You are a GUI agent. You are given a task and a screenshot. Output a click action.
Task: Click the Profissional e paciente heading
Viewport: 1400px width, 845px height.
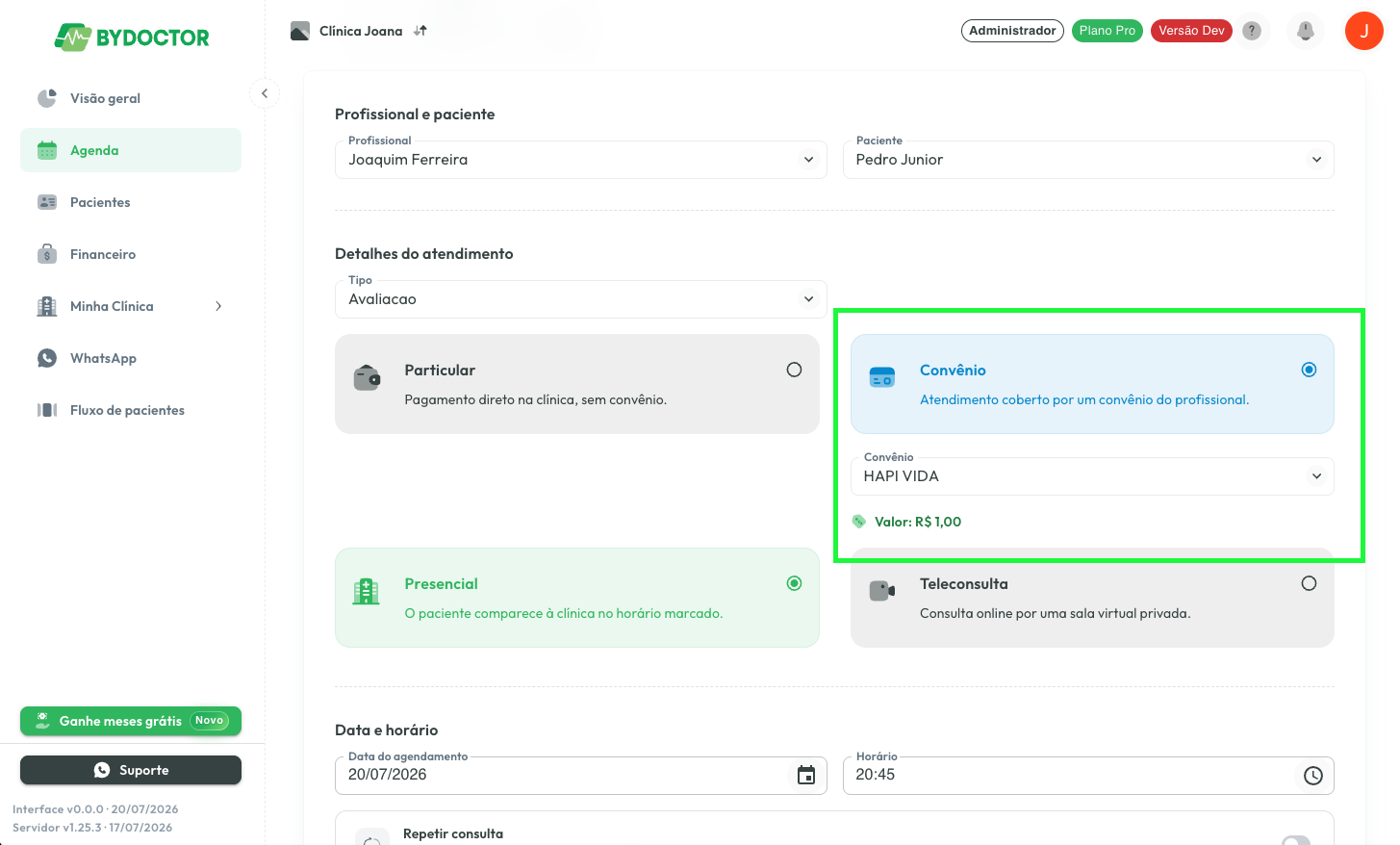(x=415, y=115)
